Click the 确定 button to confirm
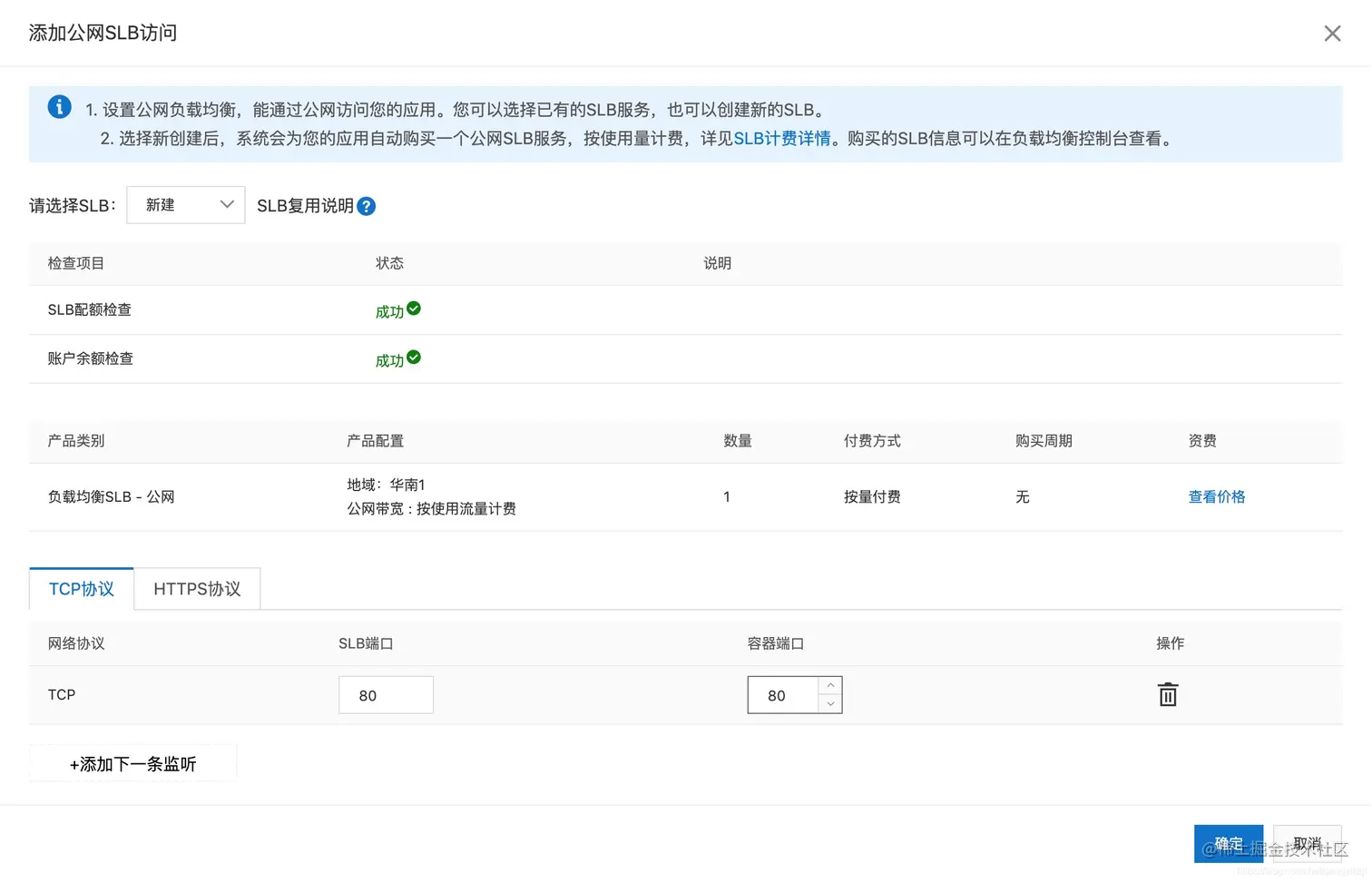 coord(1229,843)
